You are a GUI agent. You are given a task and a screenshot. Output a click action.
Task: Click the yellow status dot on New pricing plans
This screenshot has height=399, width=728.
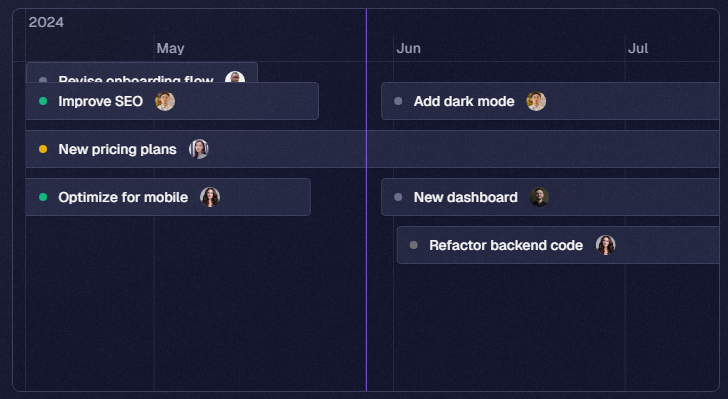[x=43, y=149]
